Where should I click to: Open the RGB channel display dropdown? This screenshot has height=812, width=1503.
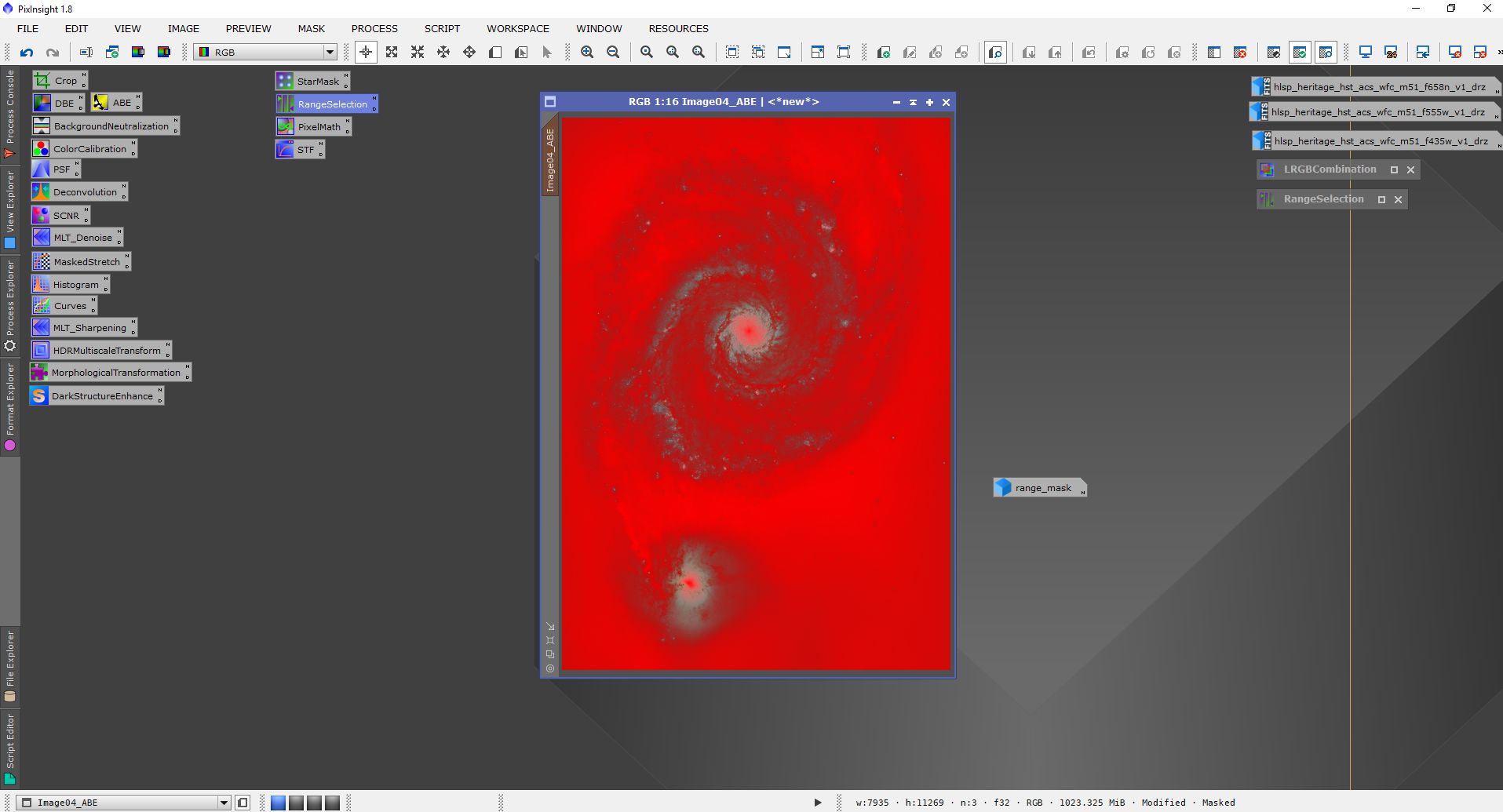pyautogui.click(x=330, y=53)
